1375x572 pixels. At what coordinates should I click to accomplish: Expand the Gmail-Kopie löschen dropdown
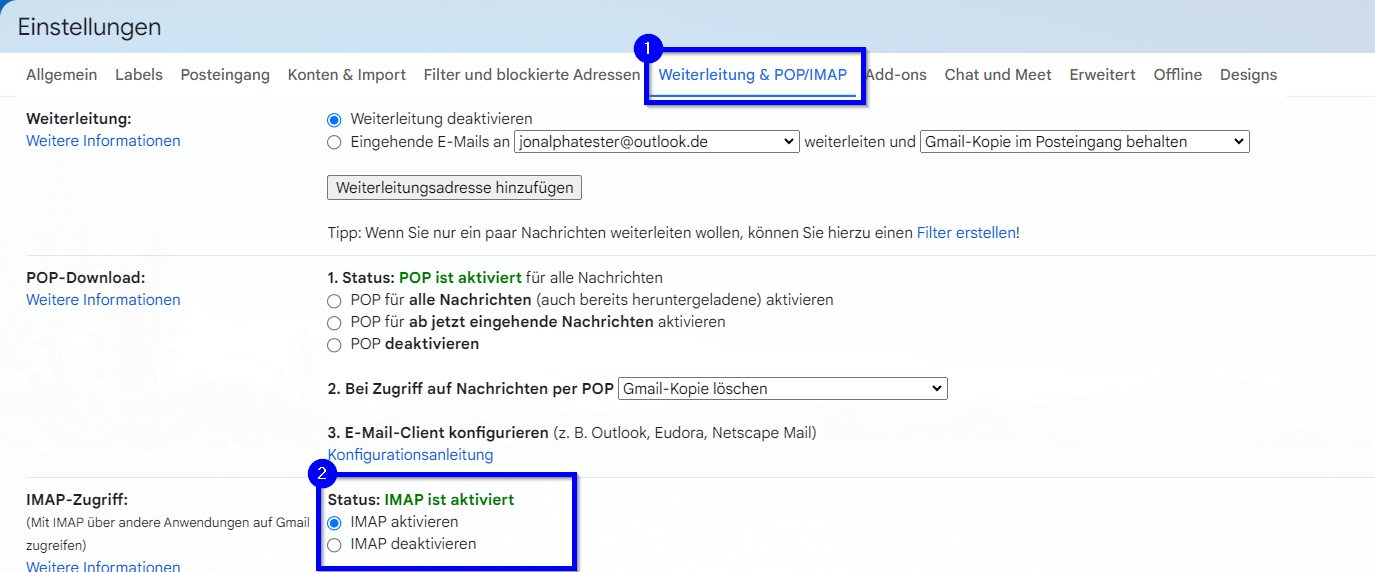point(782,388)
